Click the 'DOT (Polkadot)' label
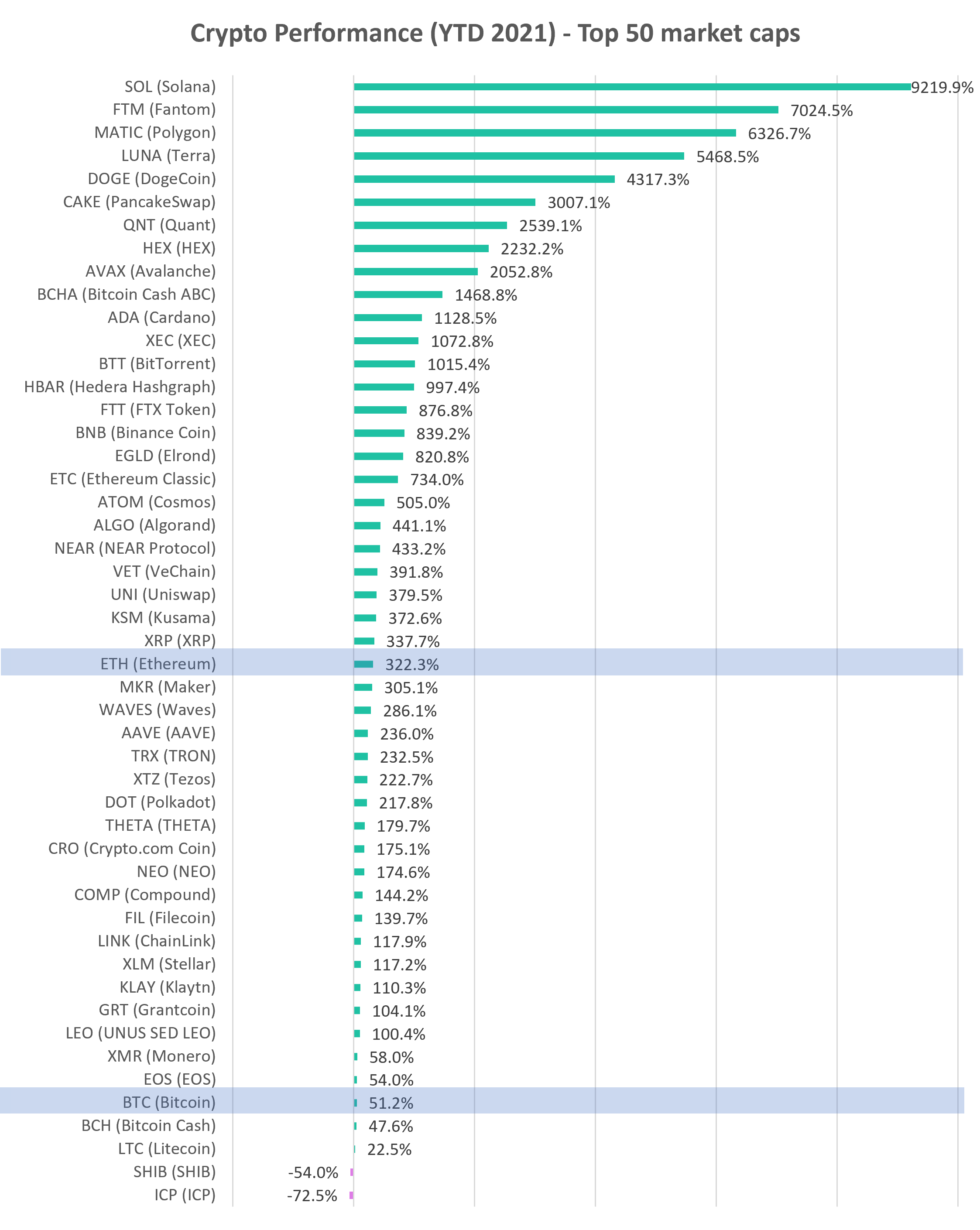 tap(160, 802)
